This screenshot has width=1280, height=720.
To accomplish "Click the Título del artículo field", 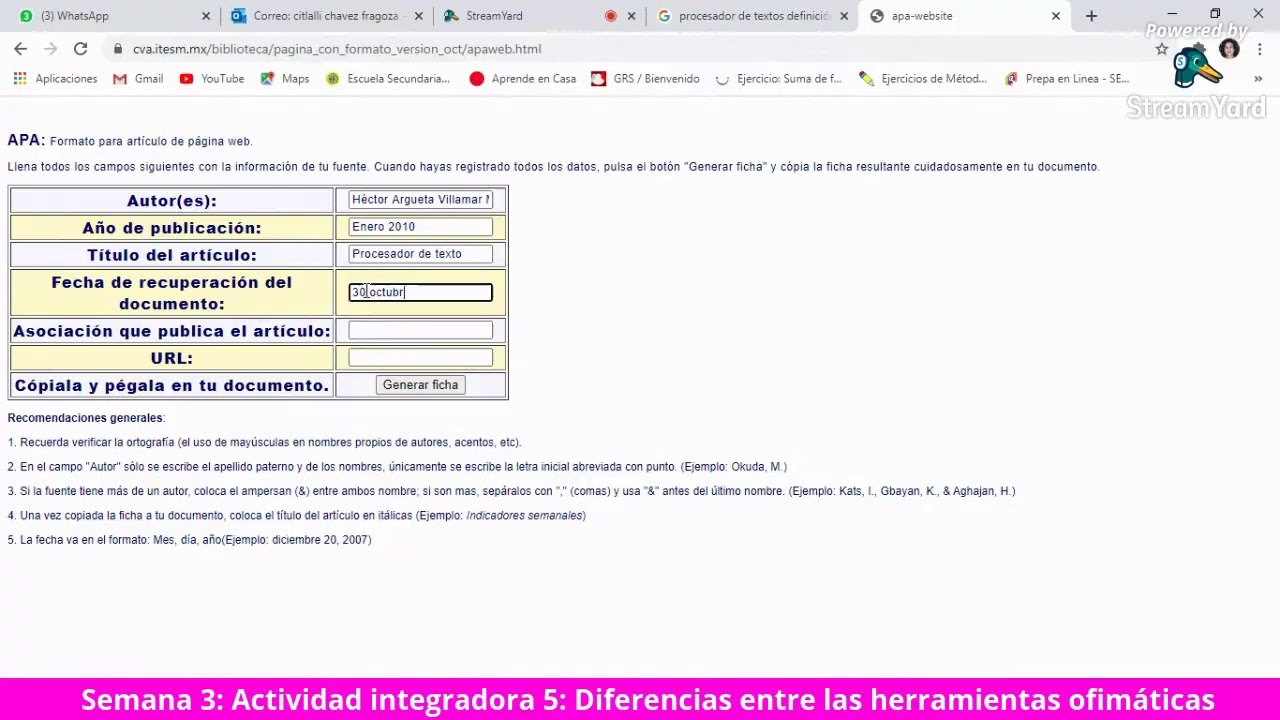I will pyautogui.click(x=420, y=254).
